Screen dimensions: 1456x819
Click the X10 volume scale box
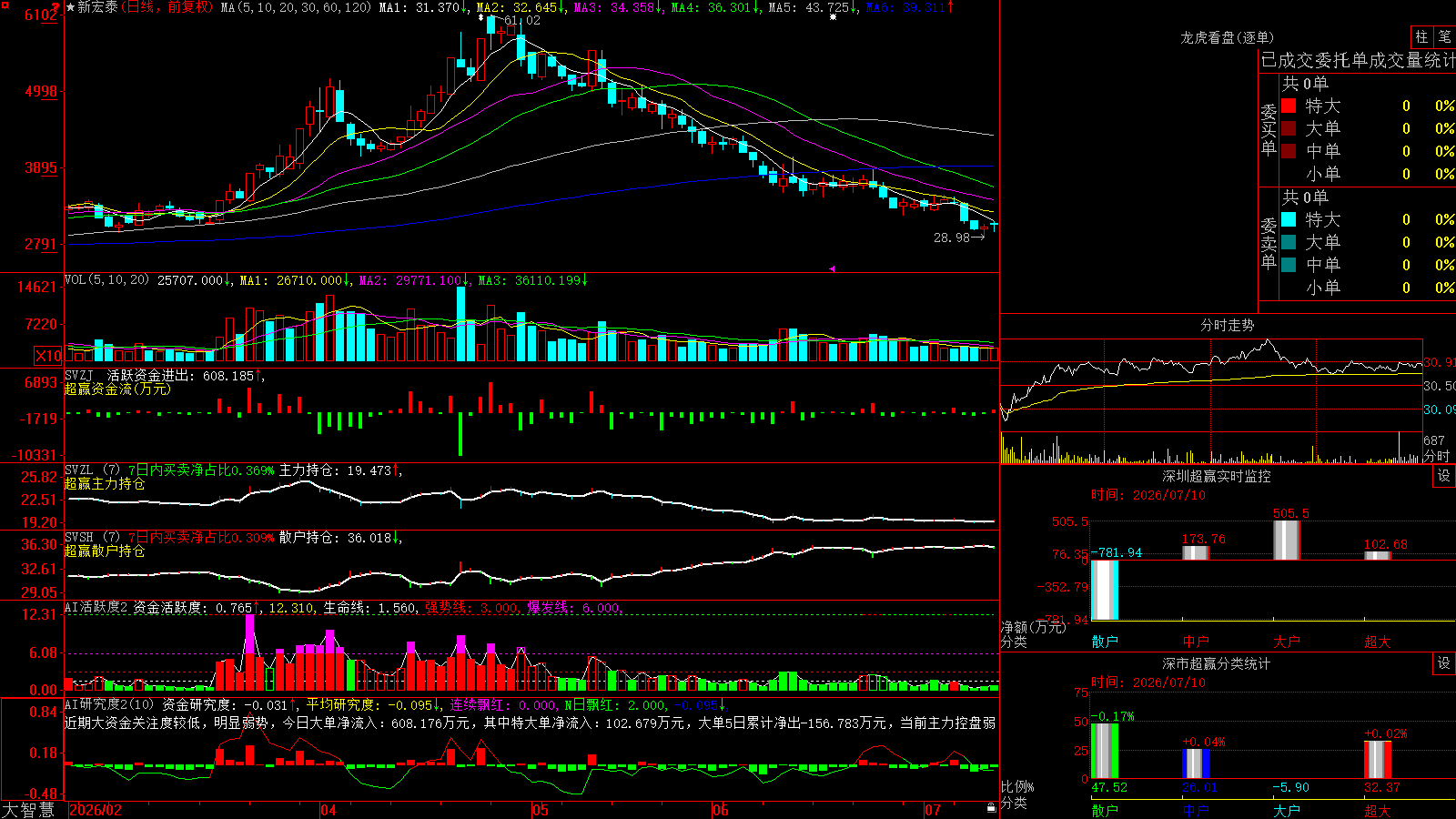point(48,356)
